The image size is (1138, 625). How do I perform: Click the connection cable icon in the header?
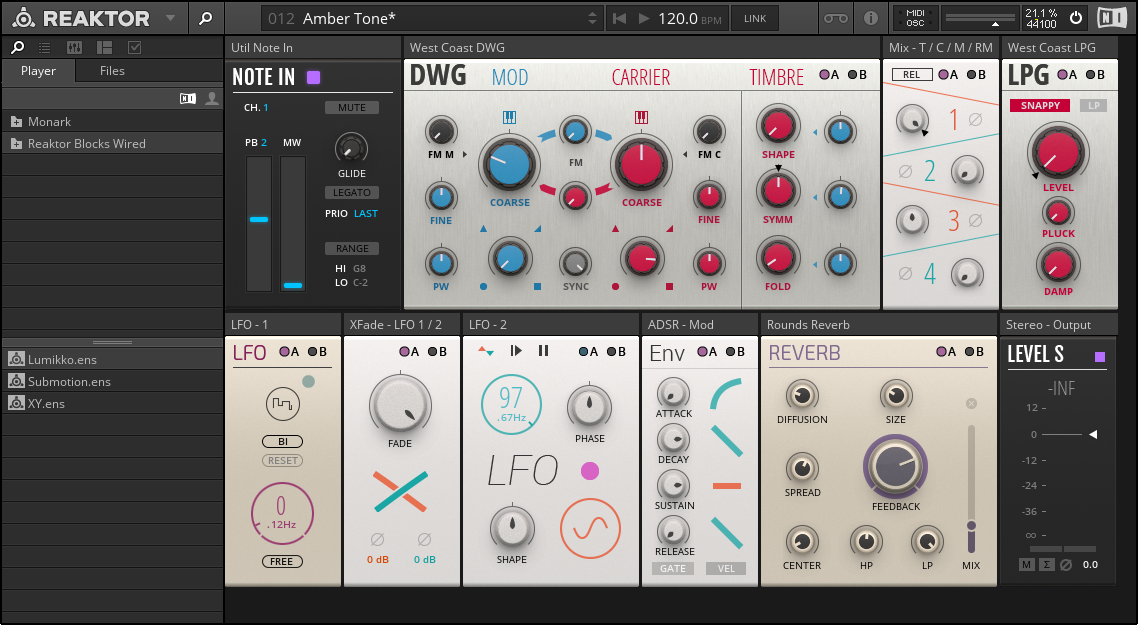pos(835,18)
